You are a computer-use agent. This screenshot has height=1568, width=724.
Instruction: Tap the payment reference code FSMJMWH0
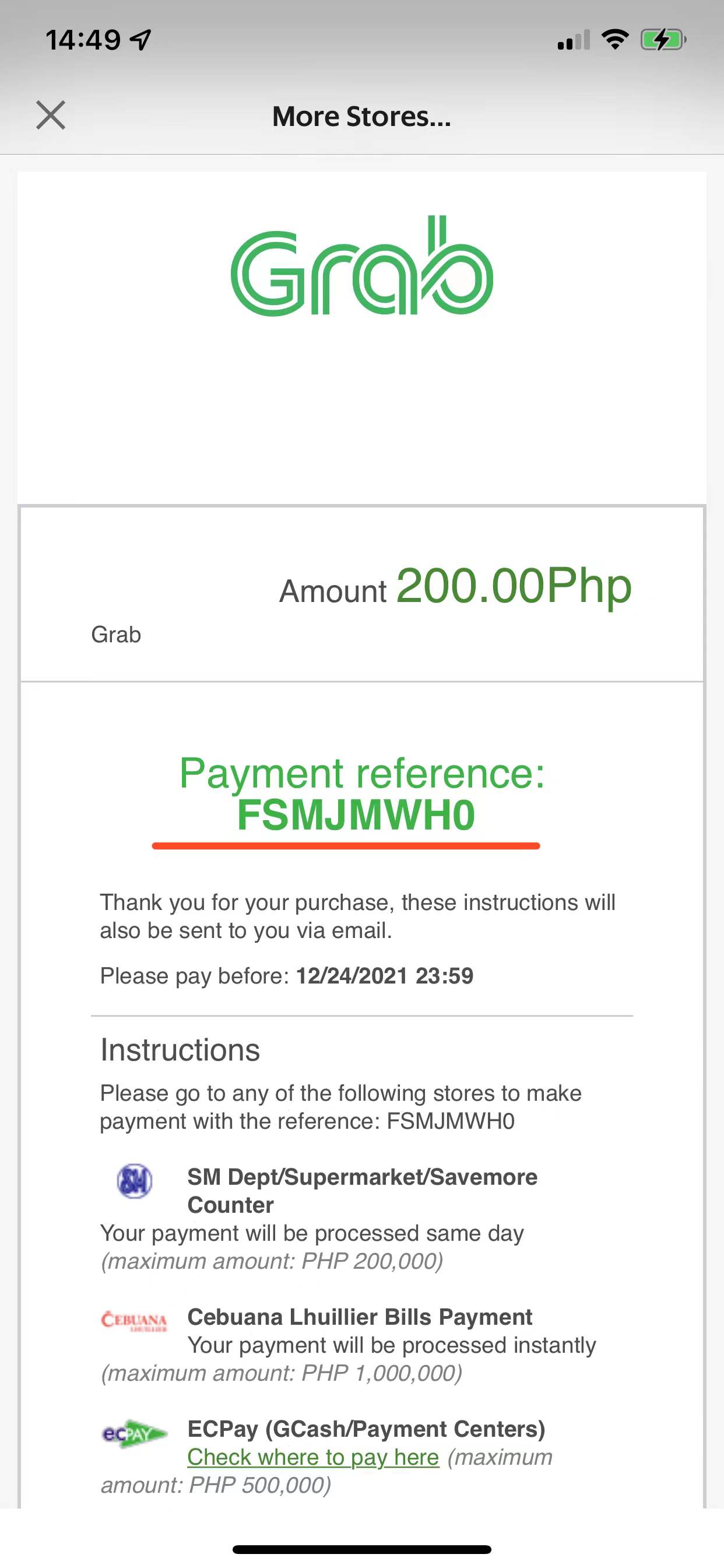(356, 815)
